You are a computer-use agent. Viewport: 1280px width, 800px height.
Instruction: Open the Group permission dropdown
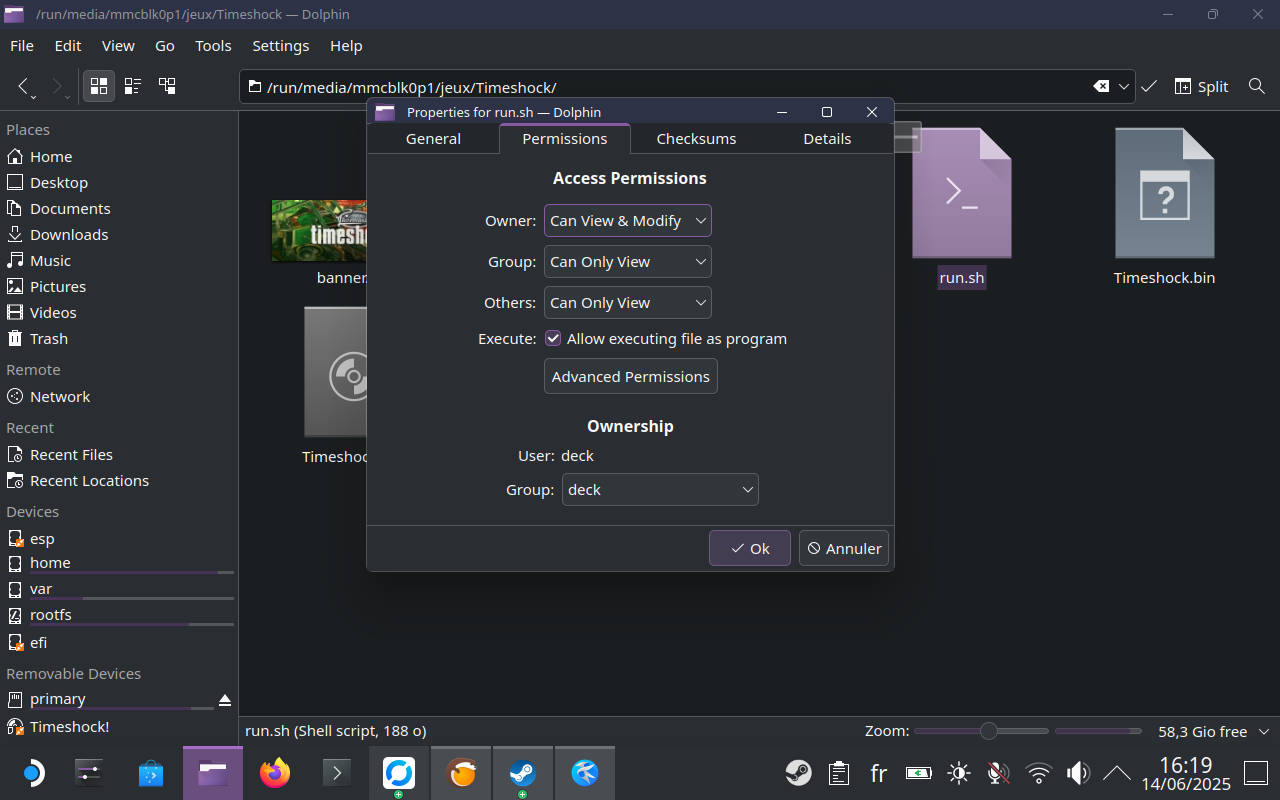pos(627,262)
